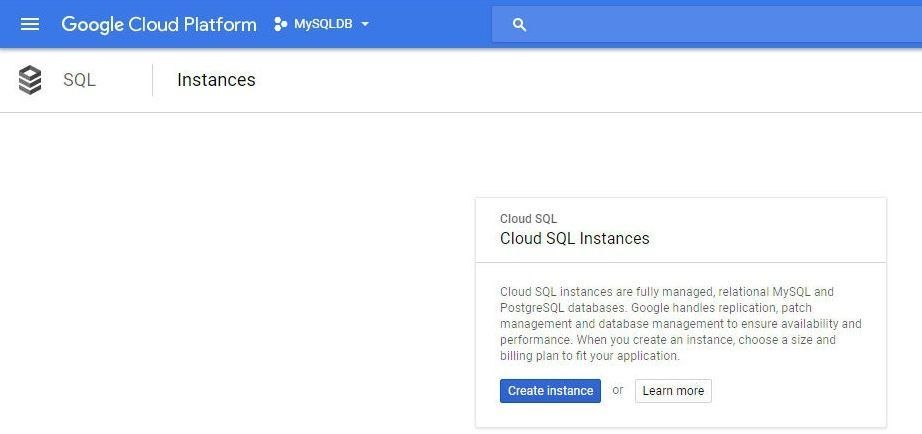This screenshot has height=434, width=922.
Task: Click the Cloud SQL description paragraph
Action: pyautogui.click(x=680, y=323)
